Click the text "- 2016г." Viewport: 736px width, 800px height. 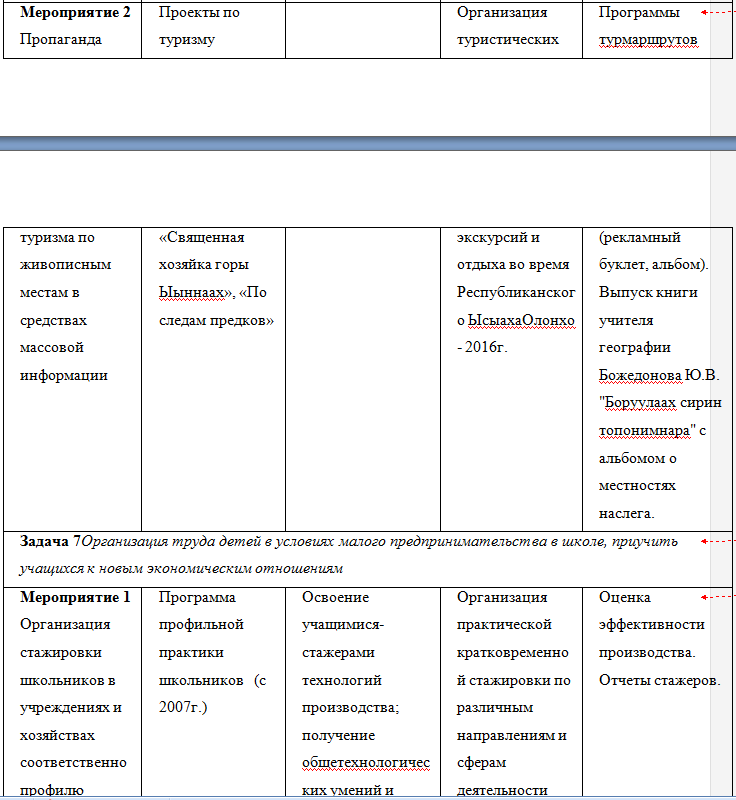(482, 347)
